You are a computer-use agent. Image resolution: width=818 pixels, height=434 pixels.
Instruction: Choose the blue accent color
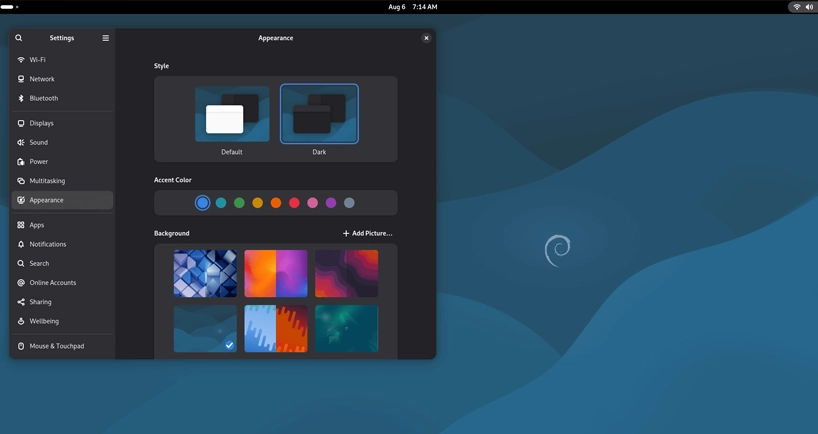pyautogui.click(x=202, y=203)
